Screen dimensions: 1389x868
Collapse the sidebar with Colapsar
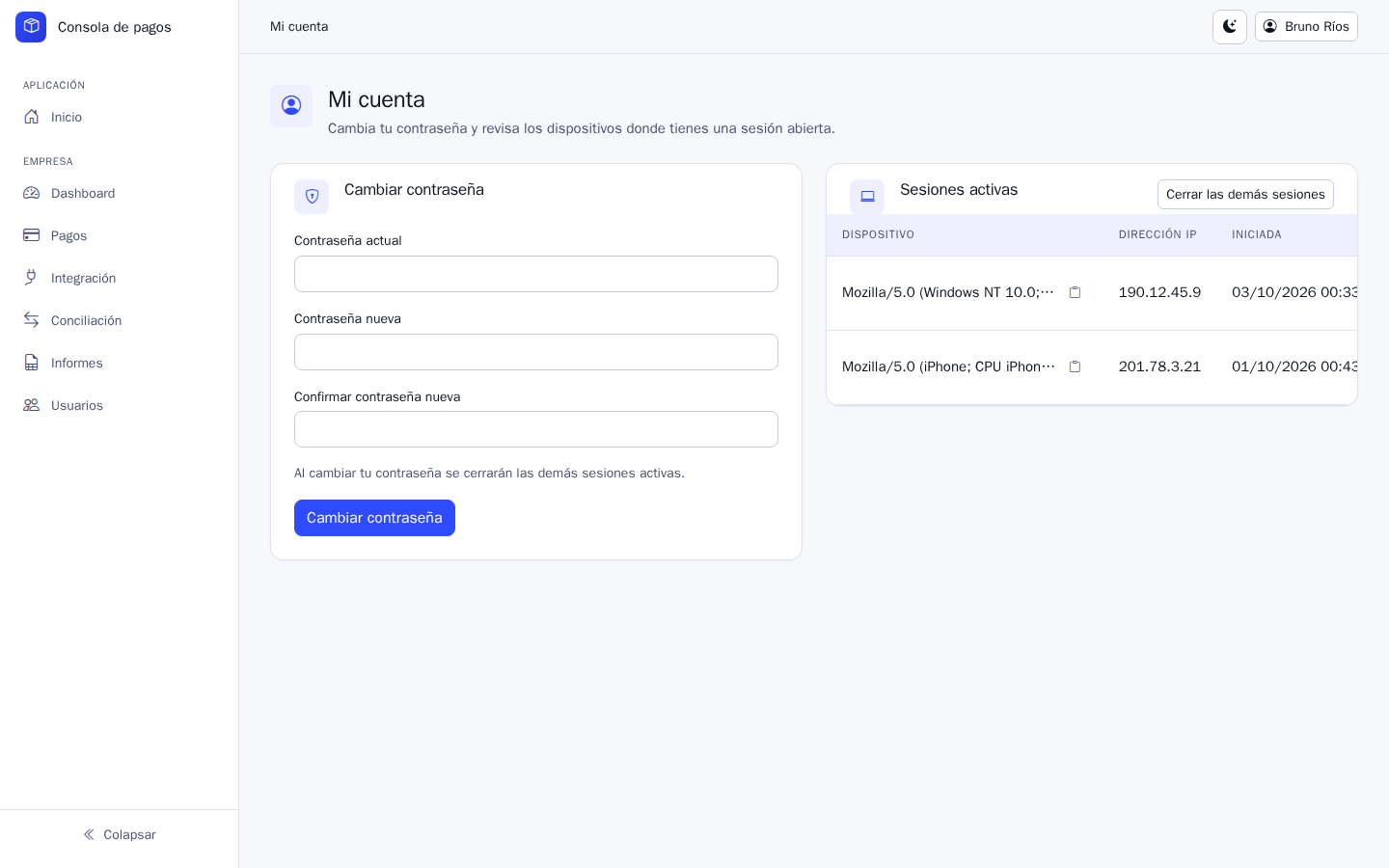point(120,834)
